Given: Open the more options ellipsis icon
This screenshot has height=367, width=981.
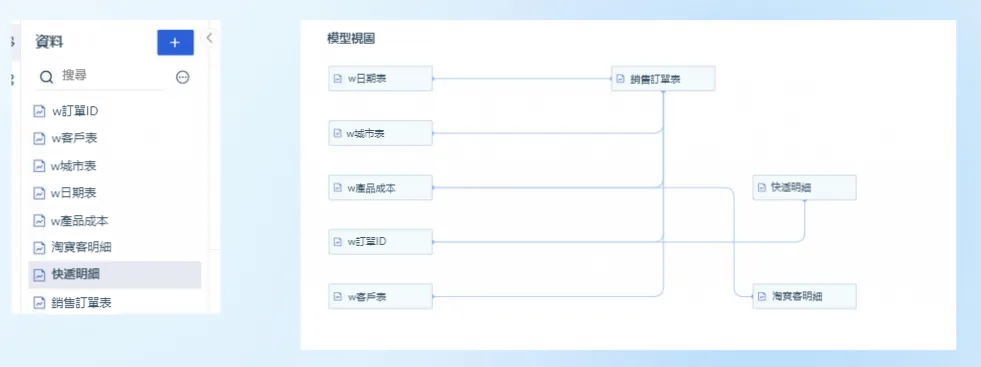Looking at the screenshot, I should [183, 77].
